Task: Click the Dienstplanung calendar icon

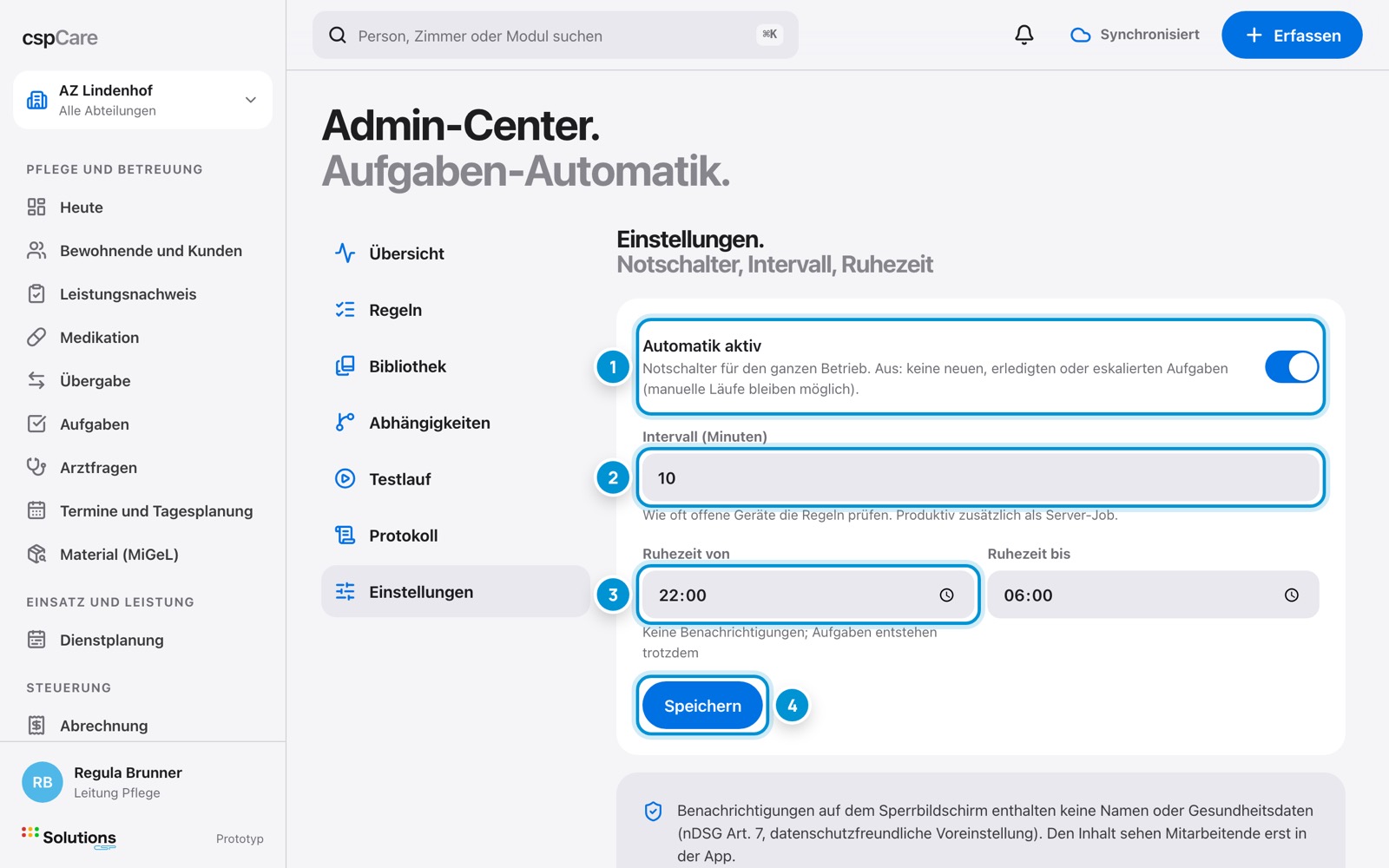Action: [x=36, y=640]
